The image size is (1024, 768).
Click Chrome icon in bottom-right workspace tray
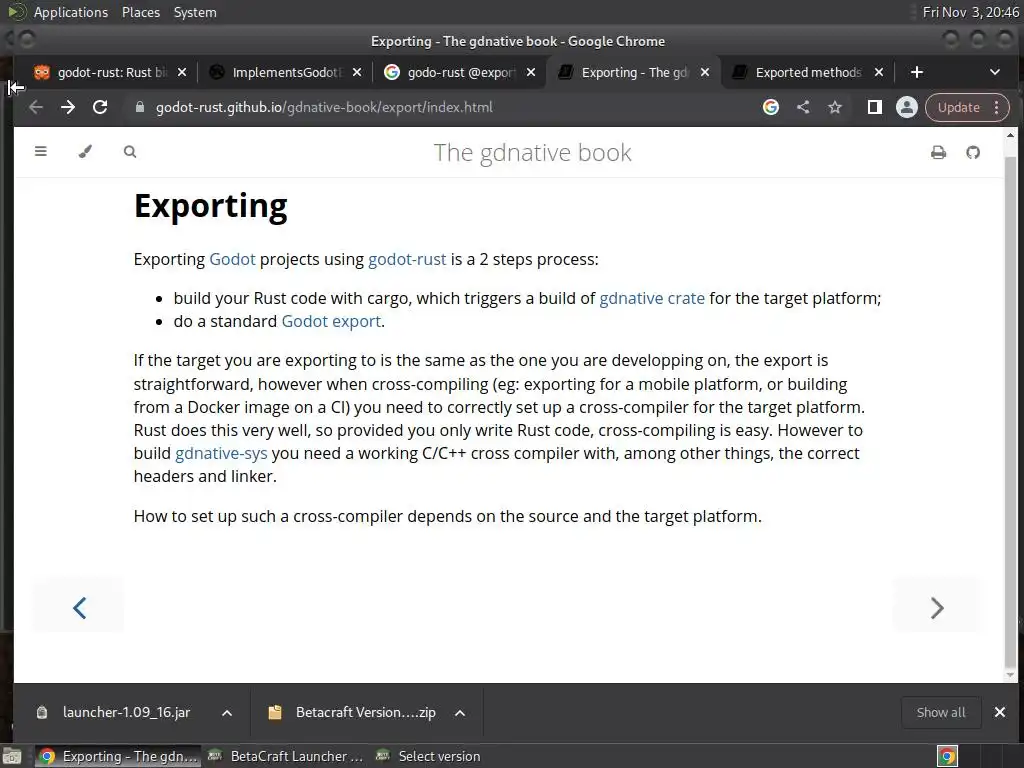[947, 756]
